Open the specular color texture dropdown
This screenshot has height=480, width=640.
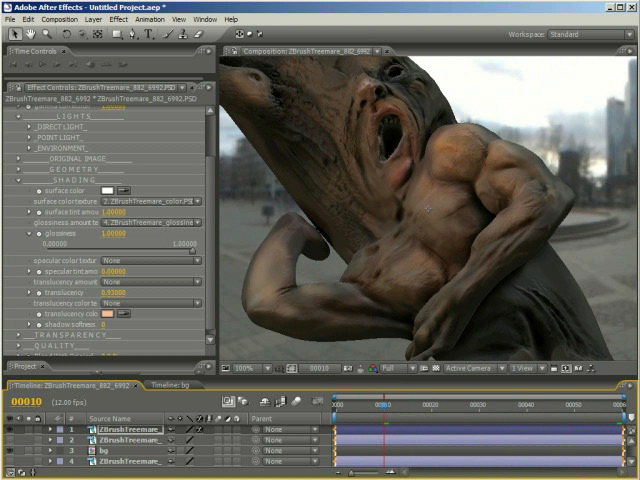click(x=151, y=260)
